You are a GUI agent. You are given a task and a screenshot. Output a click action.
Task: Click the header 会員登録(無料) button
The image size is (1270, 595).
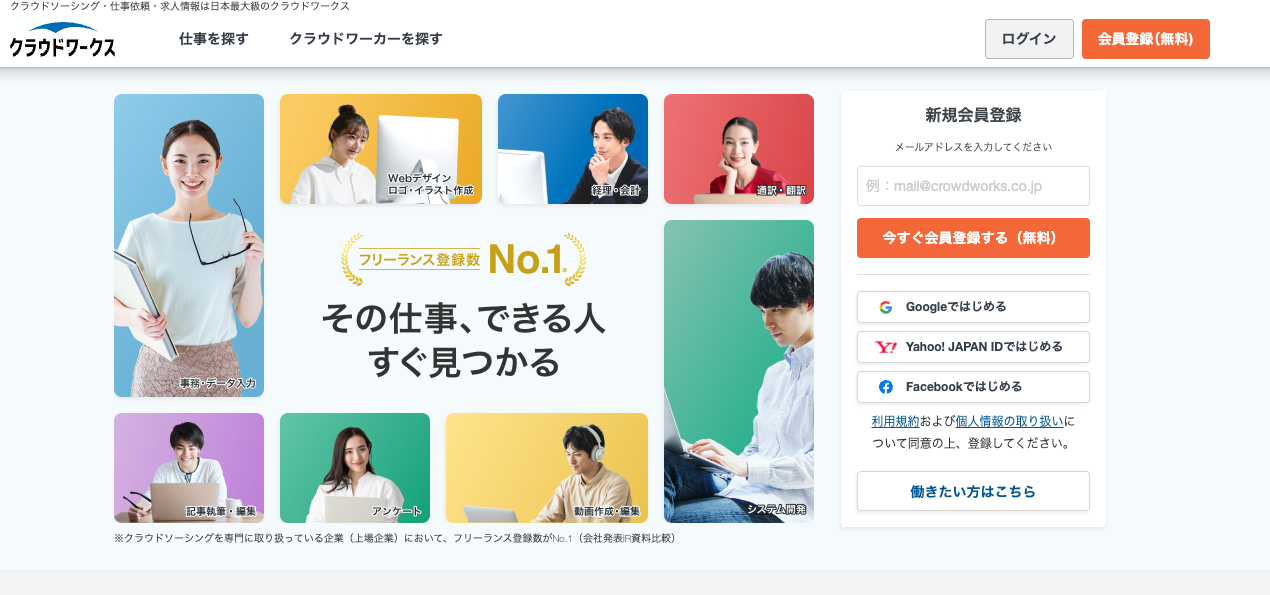[x=1146, y=39]
